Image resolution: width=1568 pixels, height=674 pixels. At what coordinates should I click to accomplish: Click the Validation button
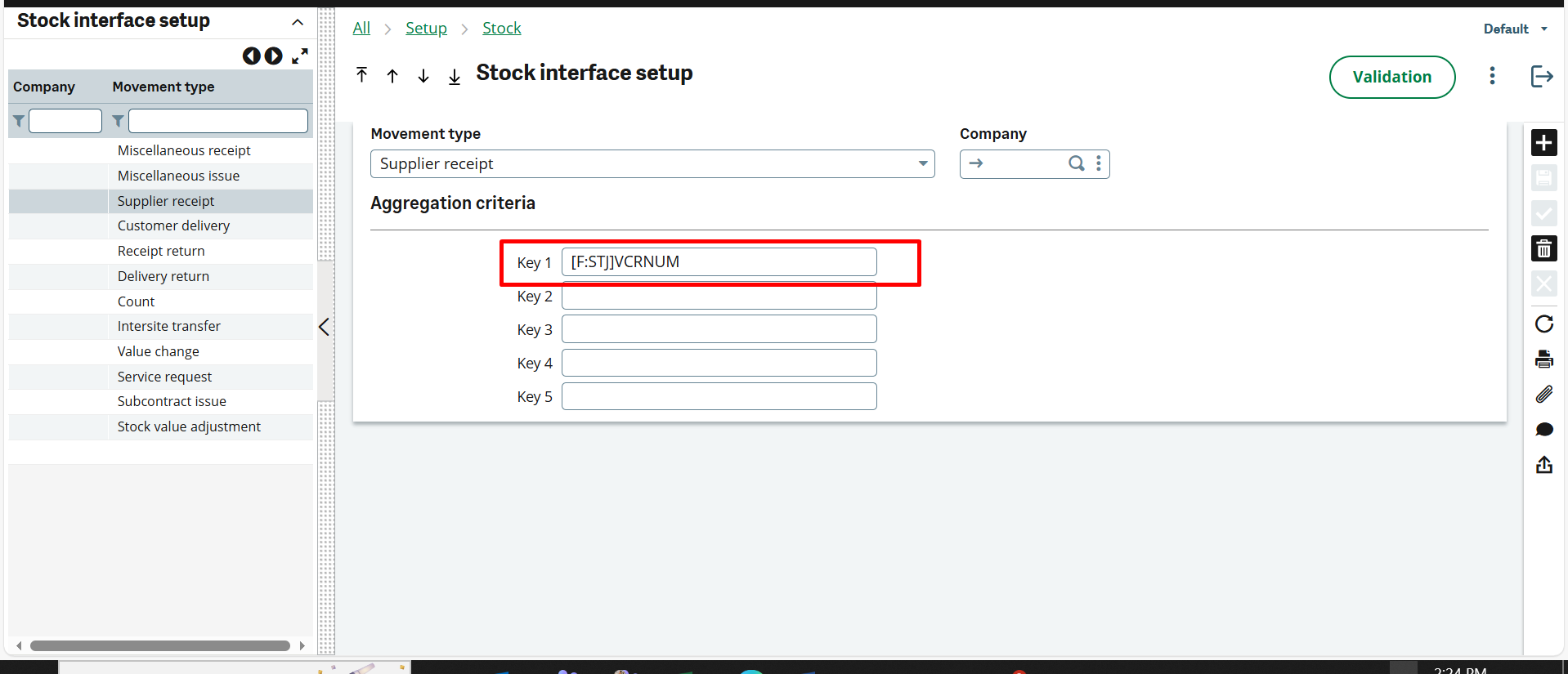pyautogui.click(x=1391, y=77)
